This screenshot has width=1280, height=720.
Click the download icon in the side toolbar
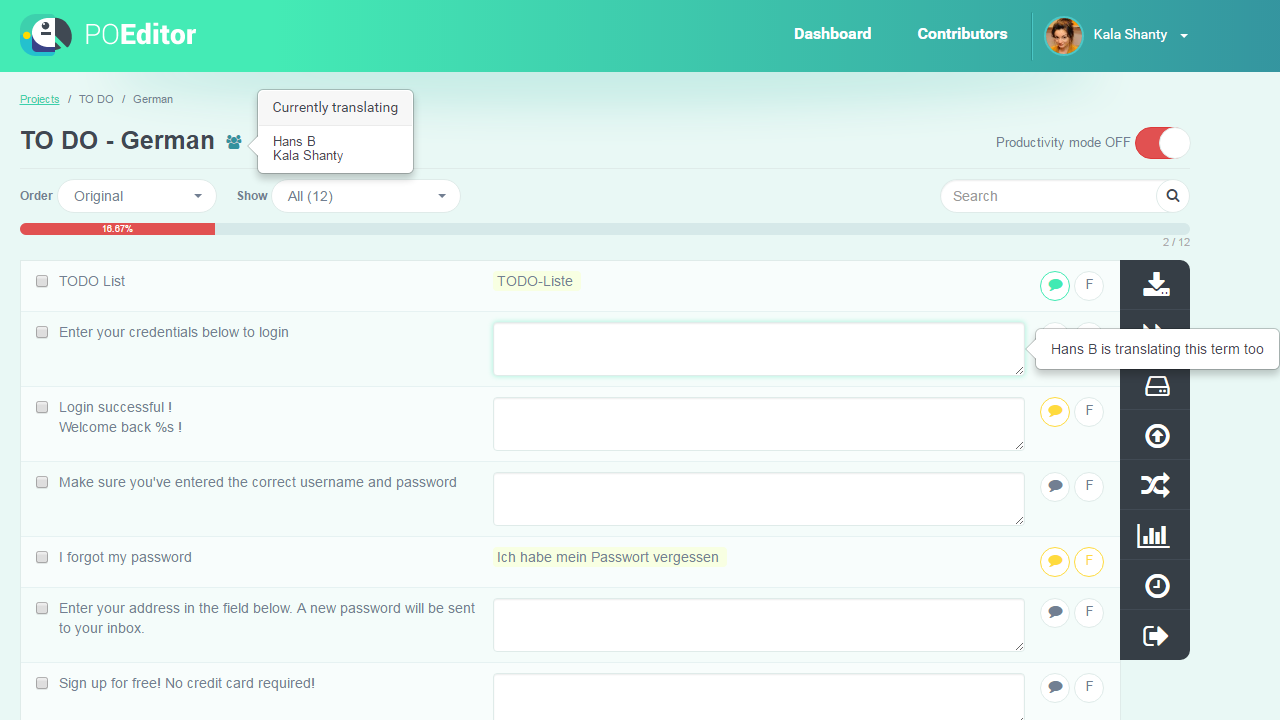(1156, 285)
